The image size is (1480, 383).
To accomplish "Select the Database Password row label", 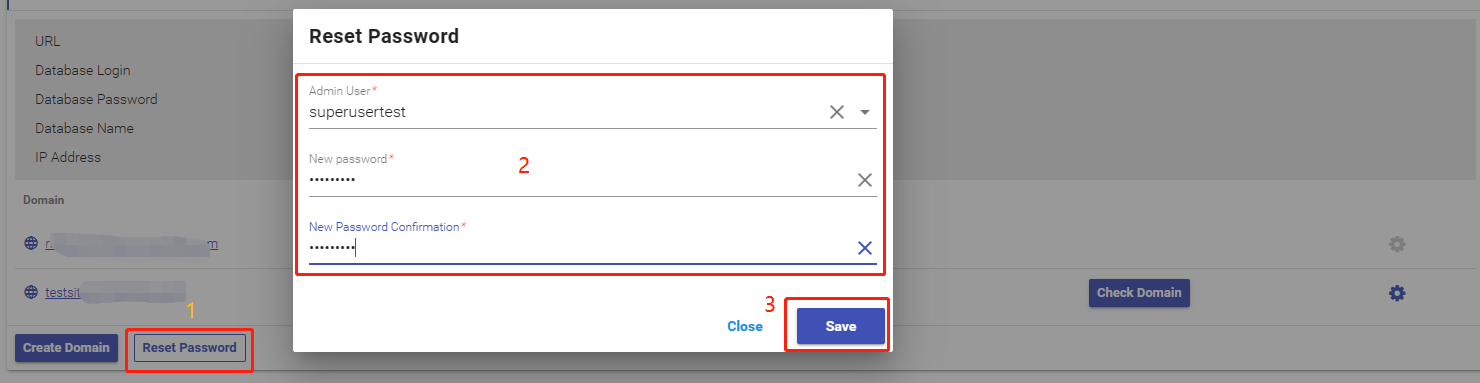I will (96, 100).
